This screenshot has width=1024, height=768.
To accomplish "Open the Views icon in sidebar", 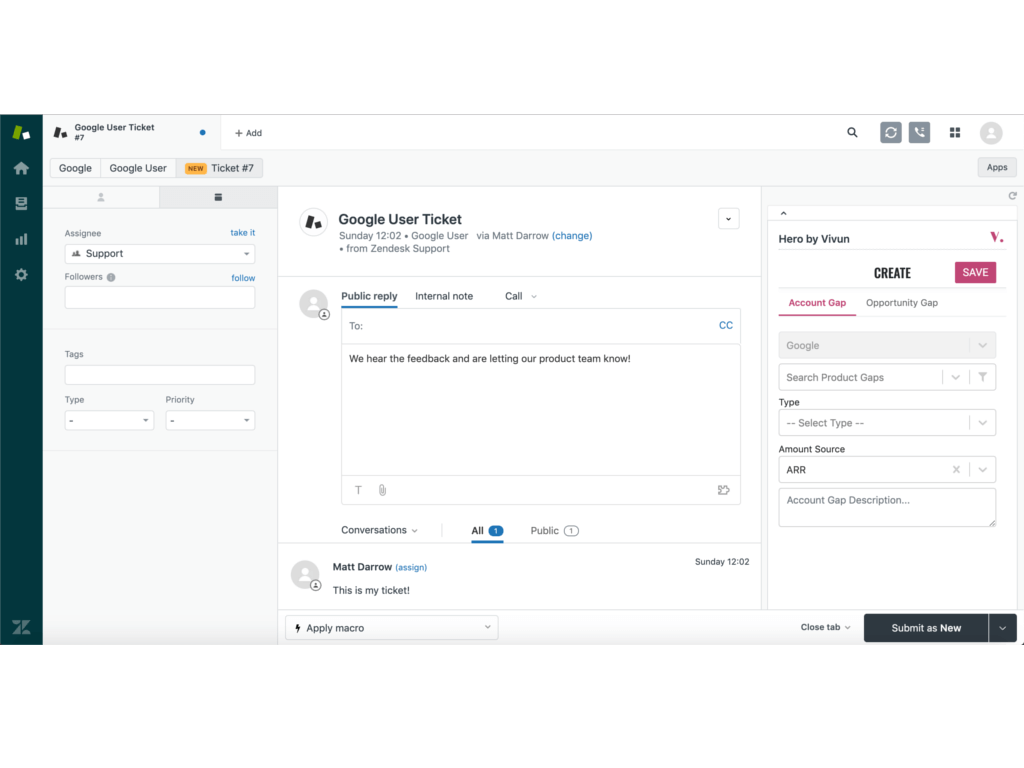I will pyautogui.click(x=21, y=203).
